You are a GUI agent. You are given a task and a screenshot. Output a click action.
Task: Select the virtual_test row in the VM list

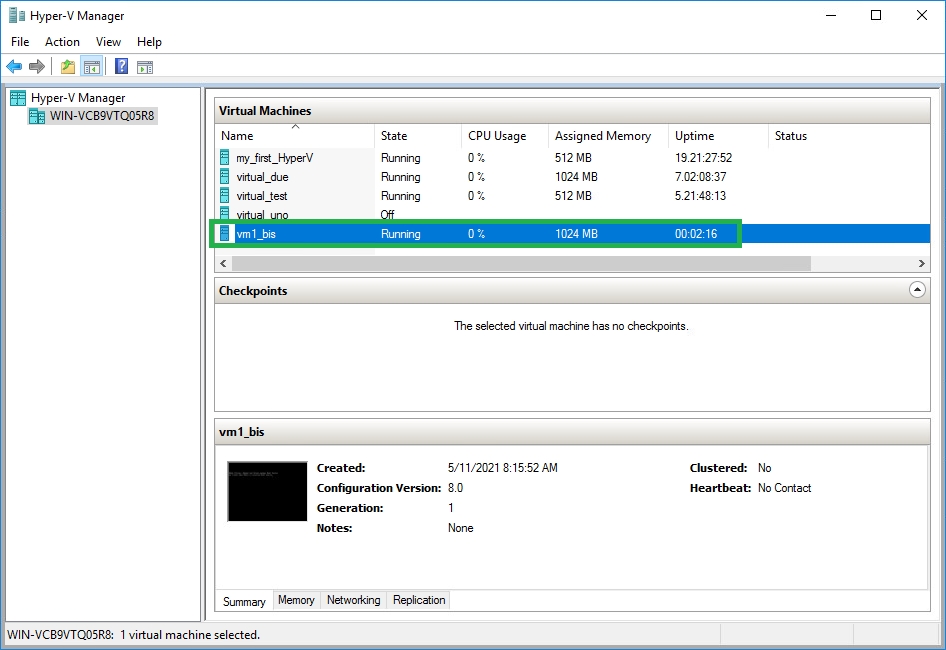(262, 196)
